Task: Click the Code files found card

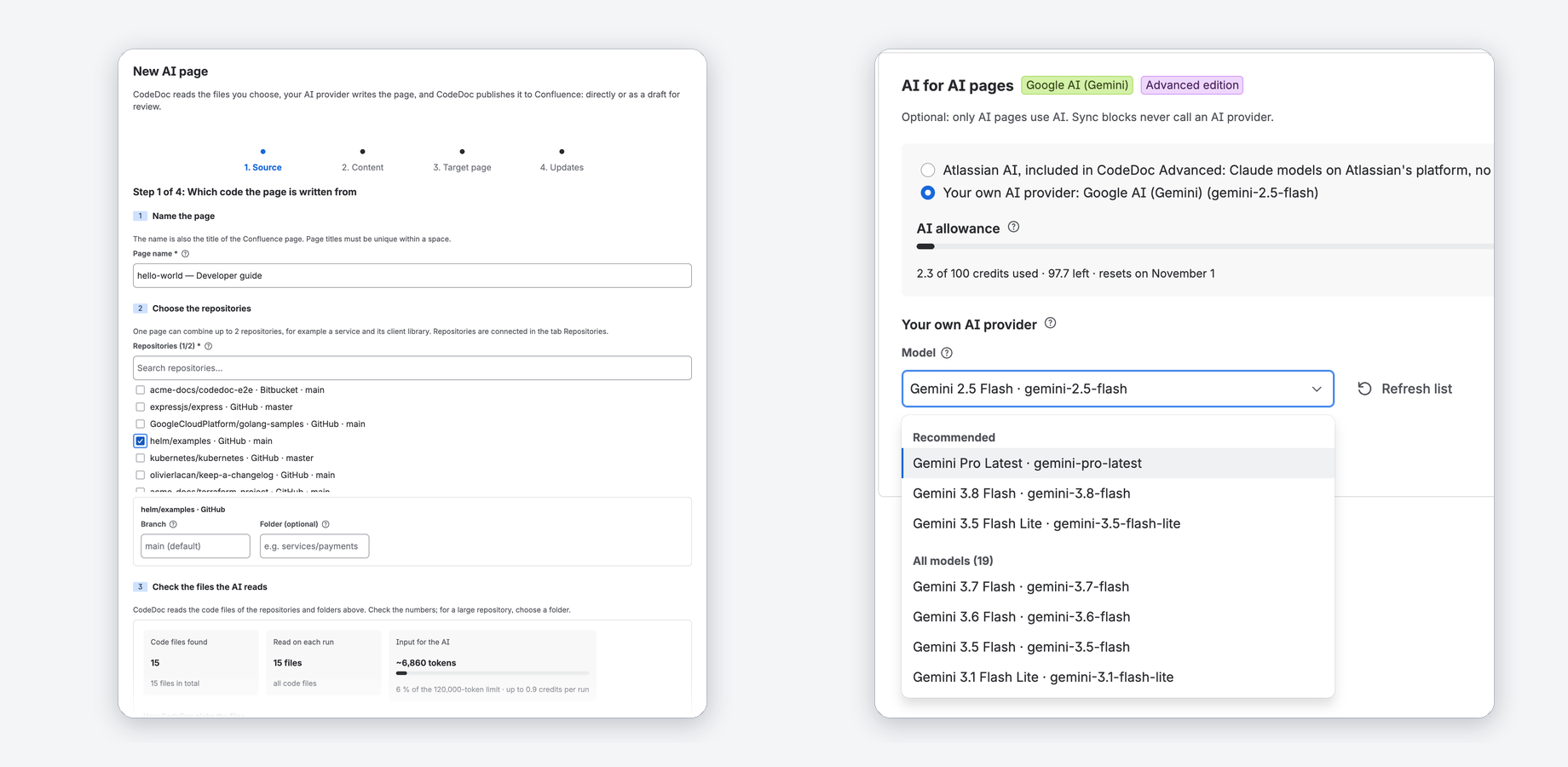Action: 201,663
